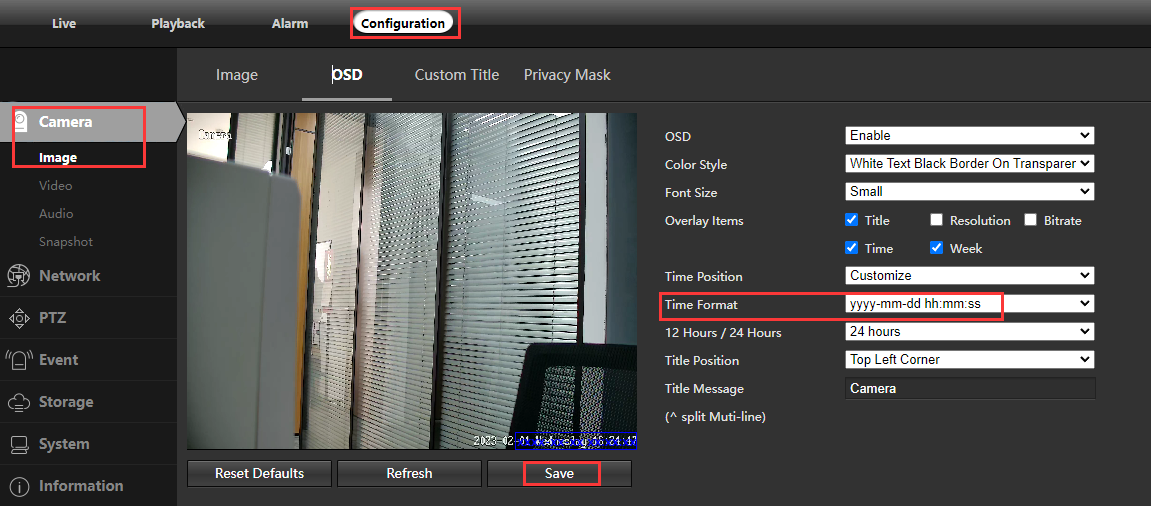The width and height of the screenshot is (1151, 506).
Task: Switch to the Privacy Mask tab
Action: coord(567,75)
